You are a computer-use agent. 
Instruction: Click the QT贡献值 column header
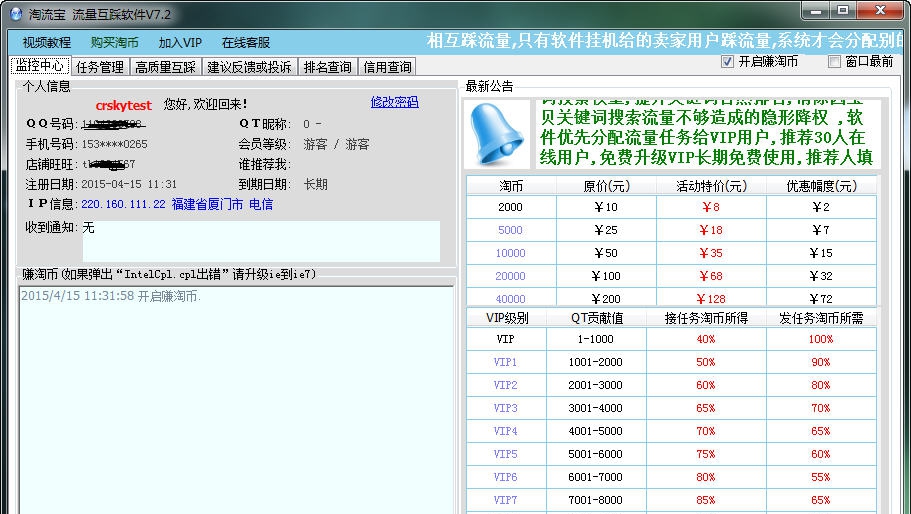point(596,318)
